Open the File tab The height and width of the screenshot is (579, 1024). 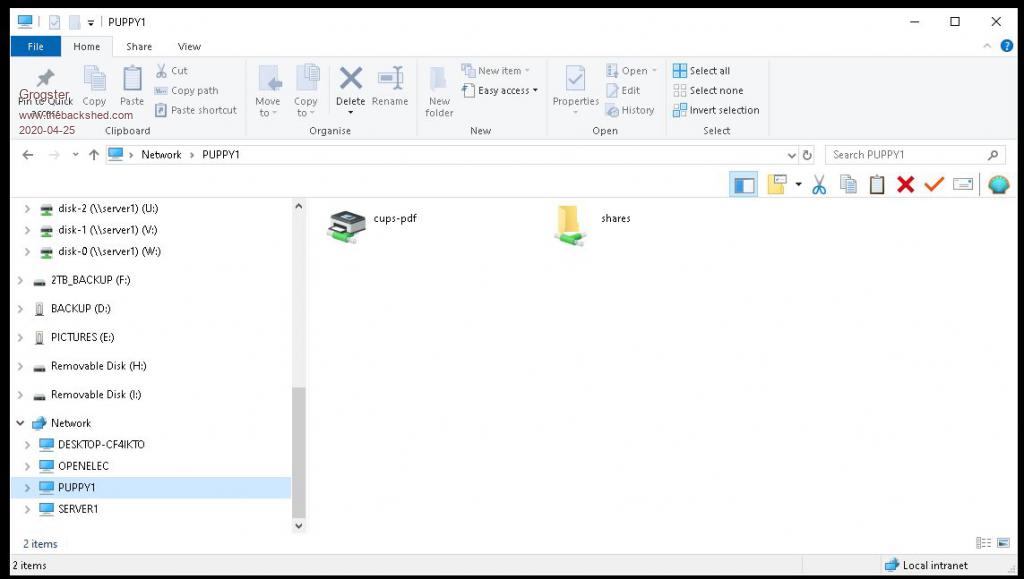pyautogui.click(x=36, y=46)
